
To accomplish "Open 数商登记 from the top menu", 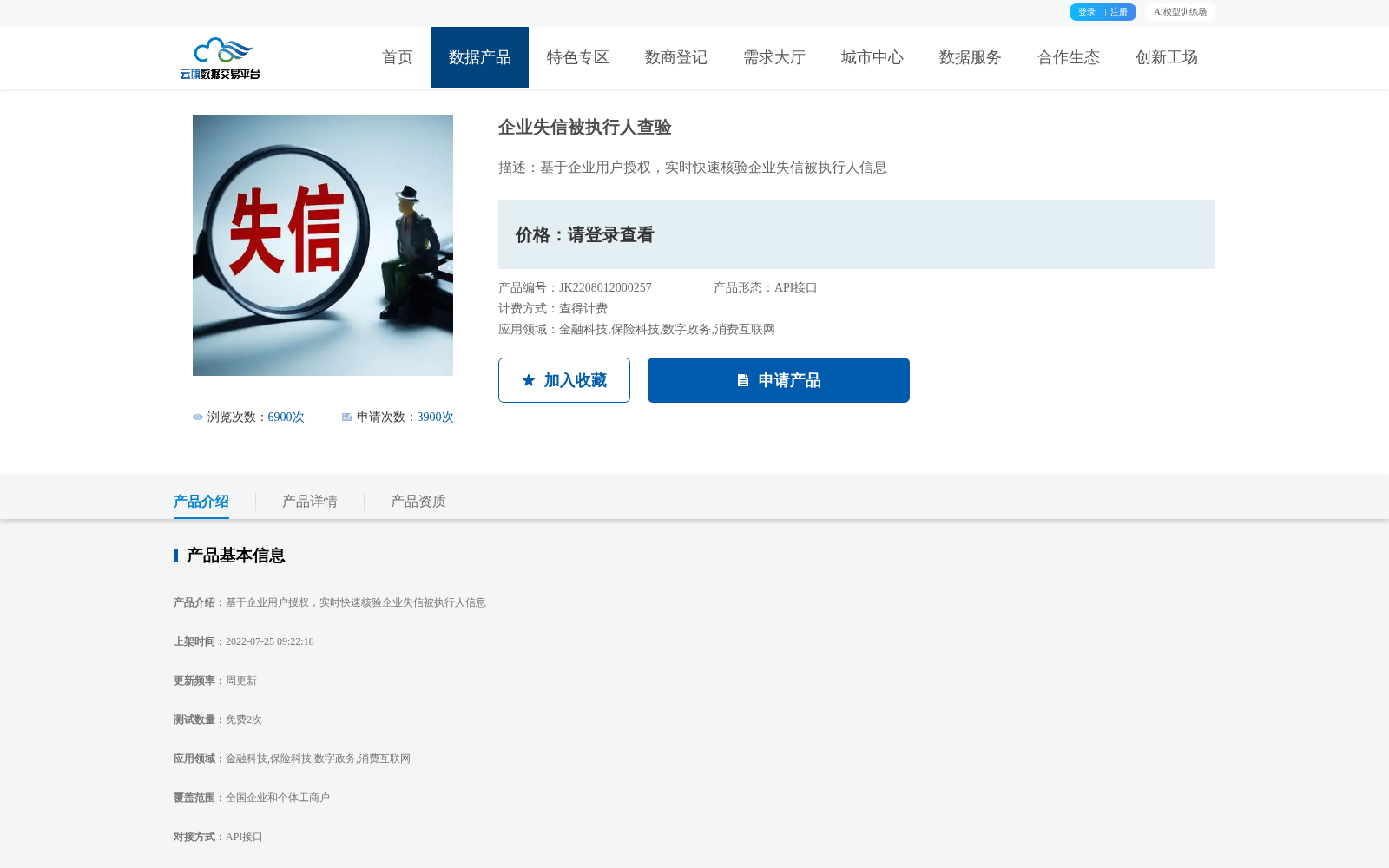I will click(x=675, y=57).
